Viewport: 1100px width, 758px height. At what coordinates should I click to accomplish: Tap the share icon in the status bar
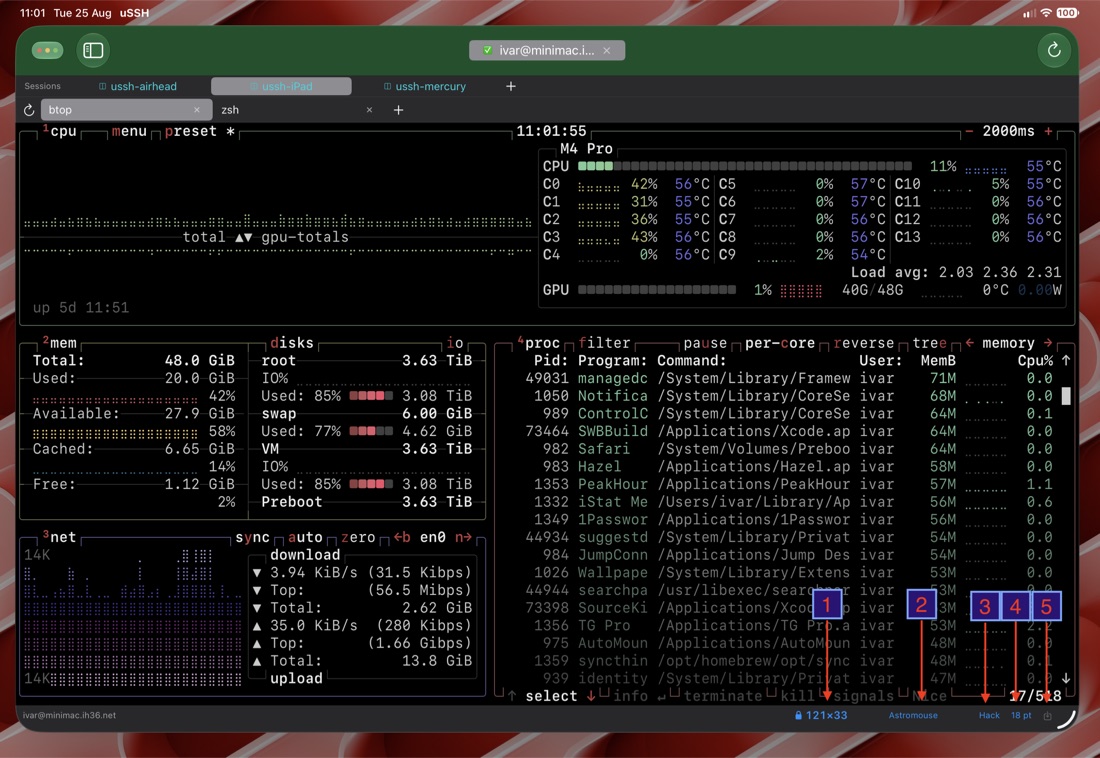pyautogui.click(x=1047, y=715)
